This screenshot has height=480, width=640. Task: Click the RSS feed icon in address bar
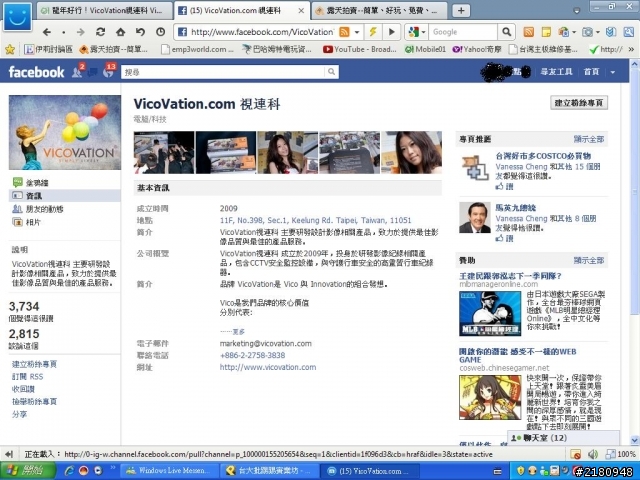[x=344, y=32]
